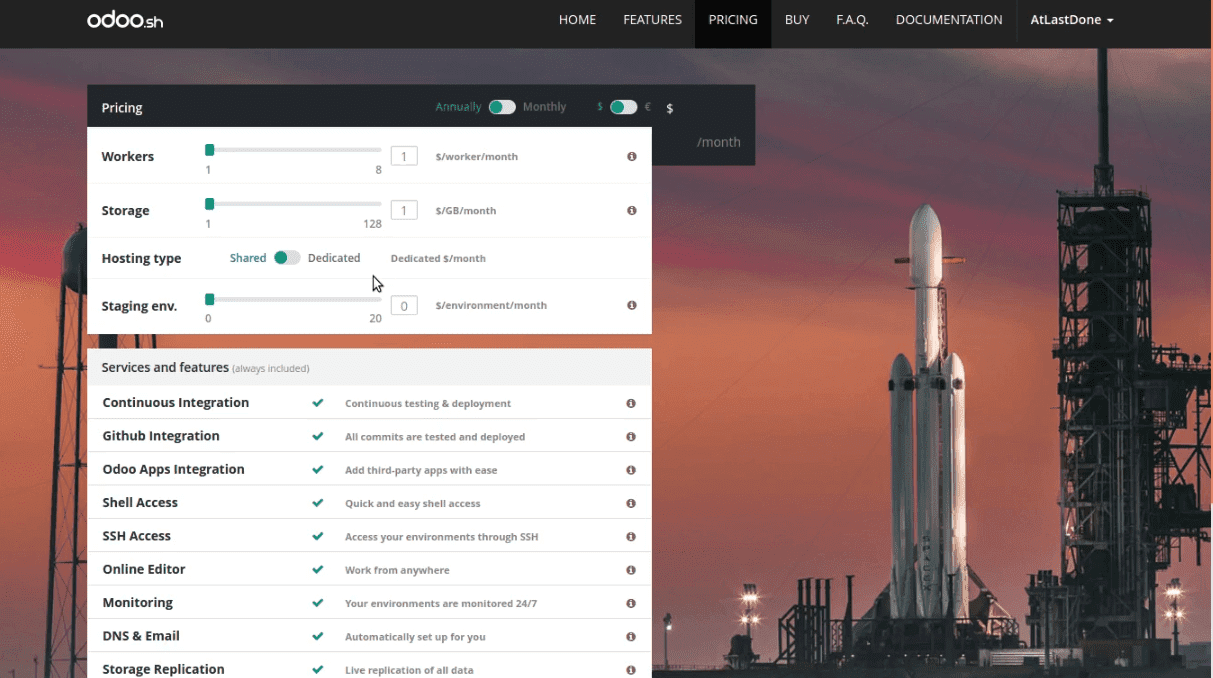Click the Dedicated hosting label
Image resolution: width=1213 pixels, height=678 pixels.
pyautogui.click(x=334, y=258)
